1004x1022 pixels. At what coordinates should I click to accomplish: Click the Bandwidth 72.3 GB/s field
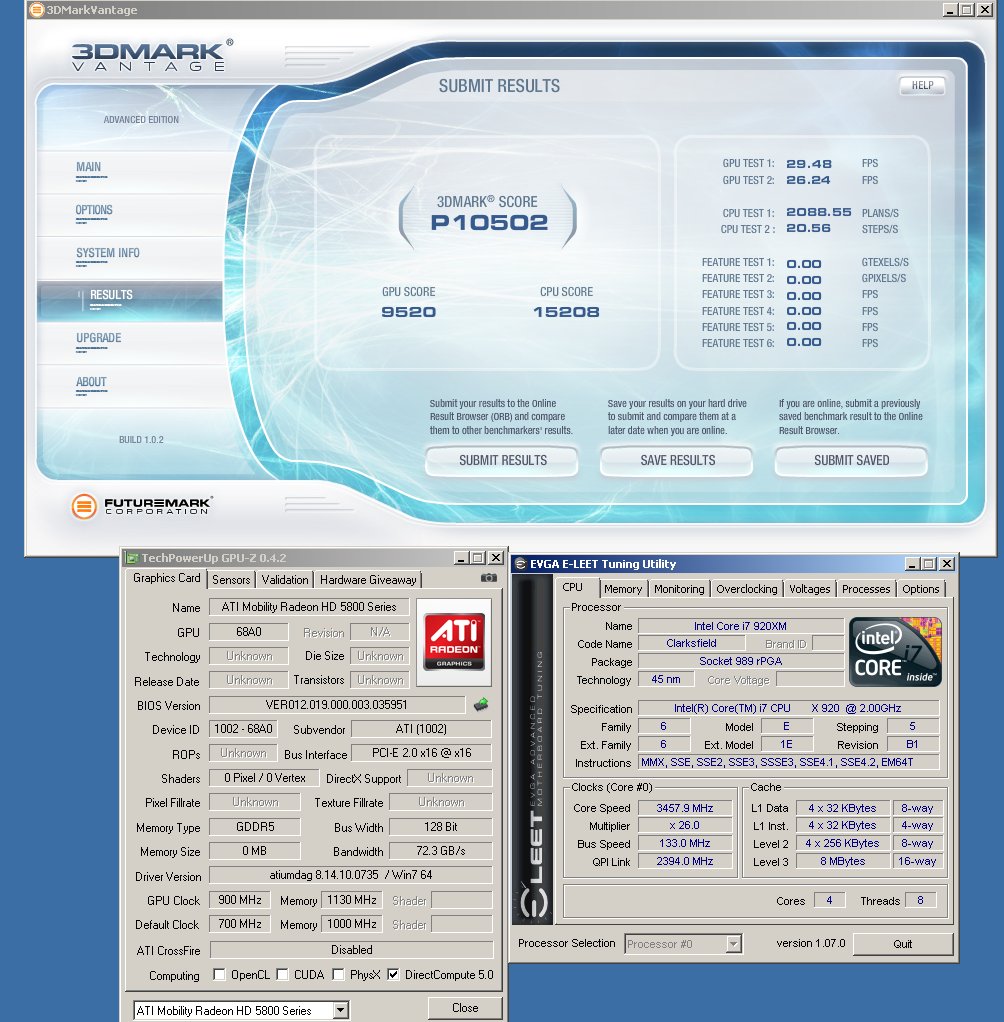pyautogui.click(x=440, y=851)
